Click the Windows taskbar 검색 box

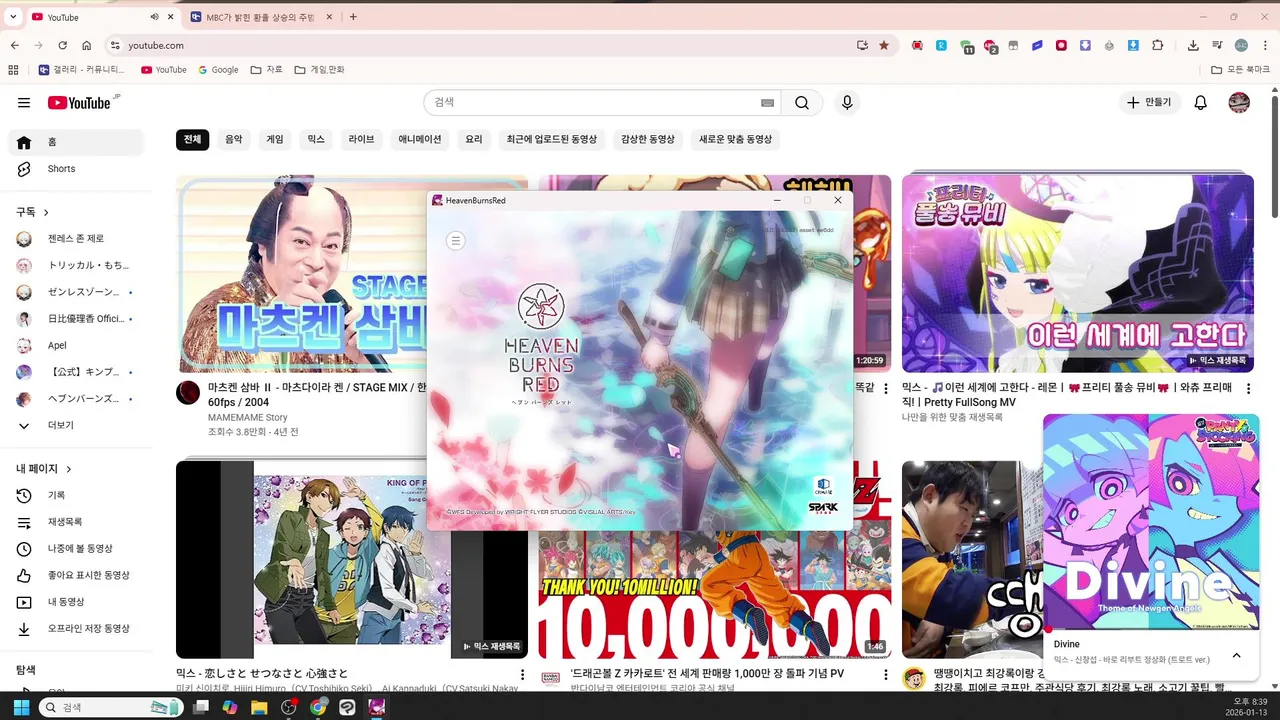point(111,707)
